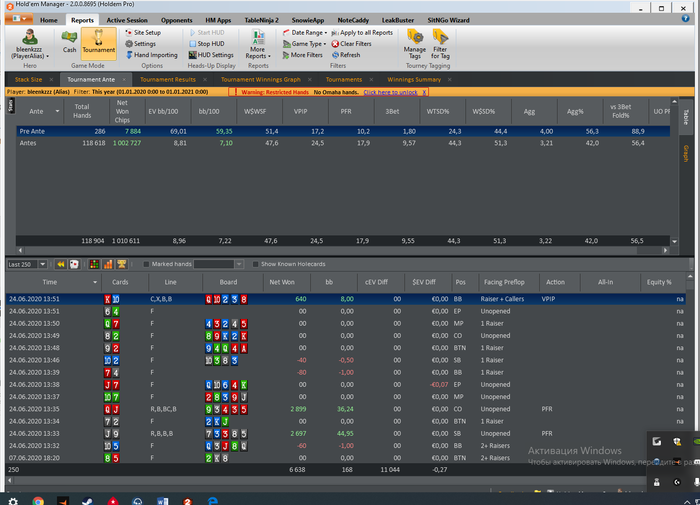This screenshot has width=700, height=505.
Task: Click the orange bar chart icon
Action: pos(108,264)
